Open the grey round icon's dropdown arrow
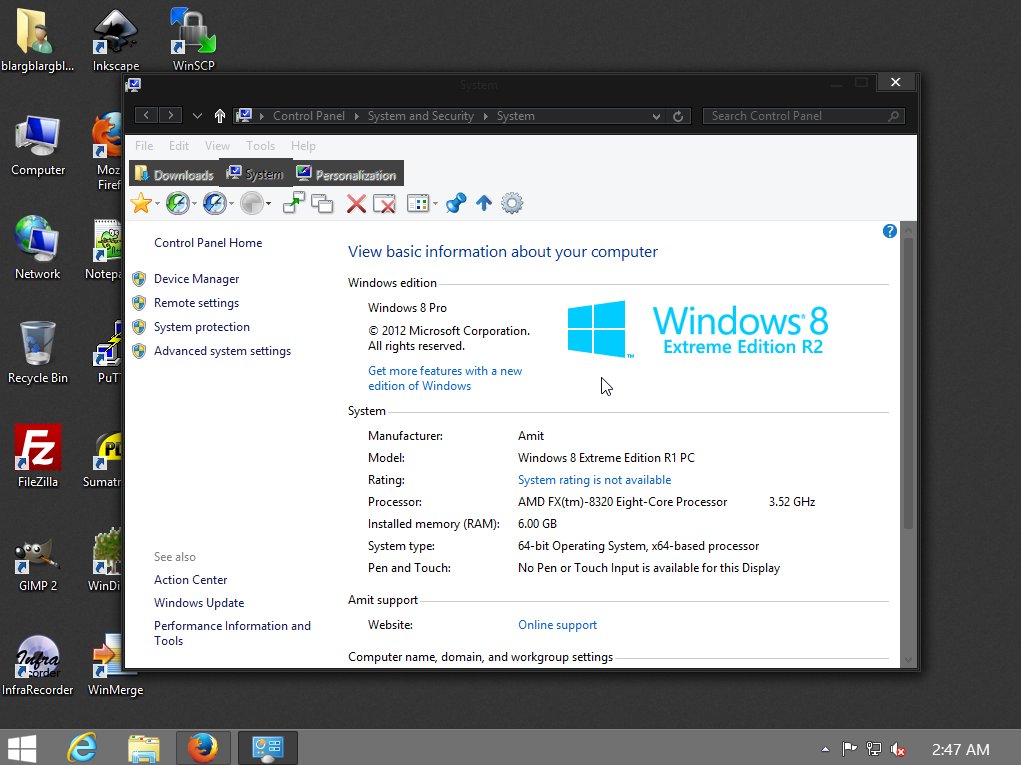 click(x=268, y=204)
